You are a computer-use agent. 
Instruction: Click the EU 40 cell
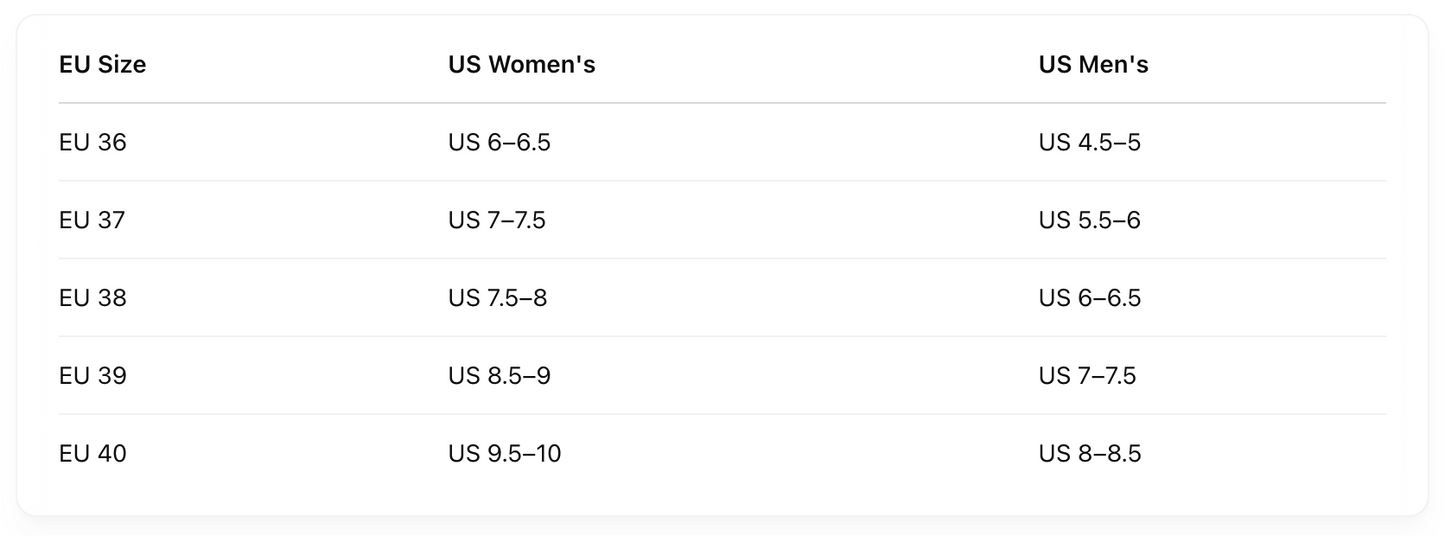click(x=93, y=454)
